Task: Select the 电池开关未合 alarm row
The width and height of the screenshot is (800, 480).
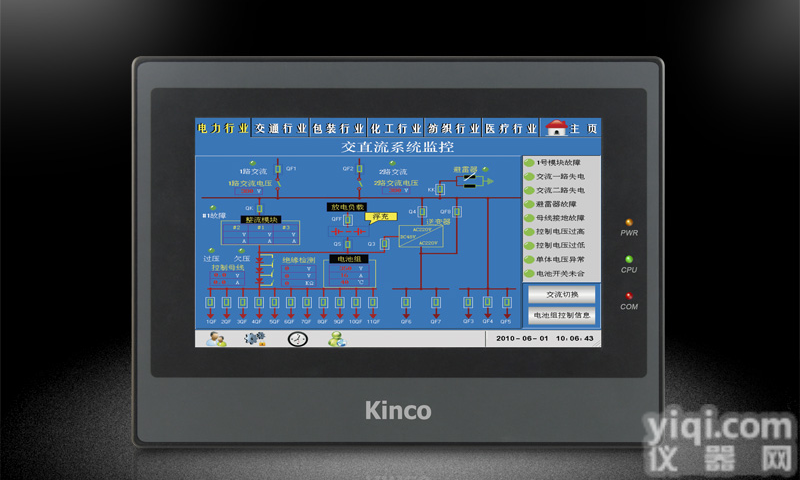Action: pyautogui.click(x=555, y=274)
